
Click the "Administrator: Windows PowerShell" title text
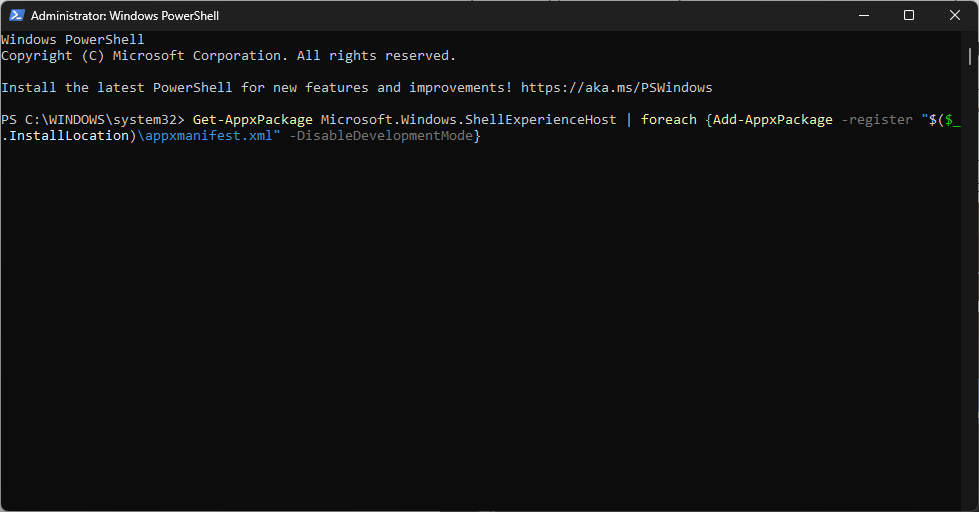[x=125, y=16]
